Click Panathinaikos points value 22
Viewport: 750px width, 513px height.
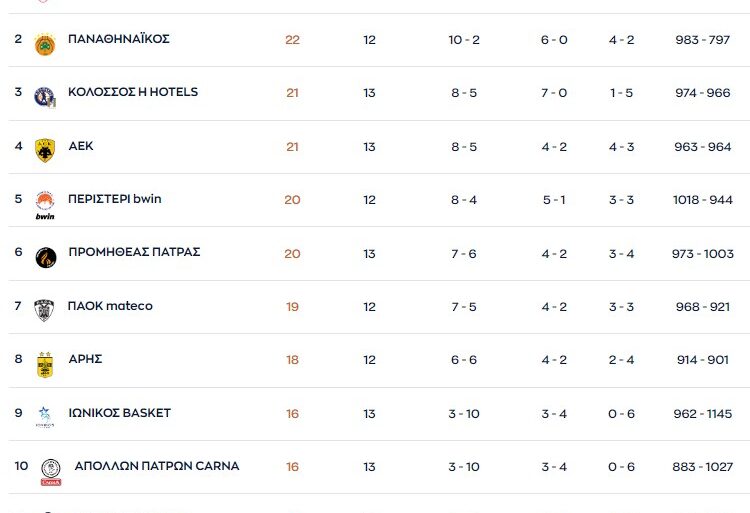292,40
